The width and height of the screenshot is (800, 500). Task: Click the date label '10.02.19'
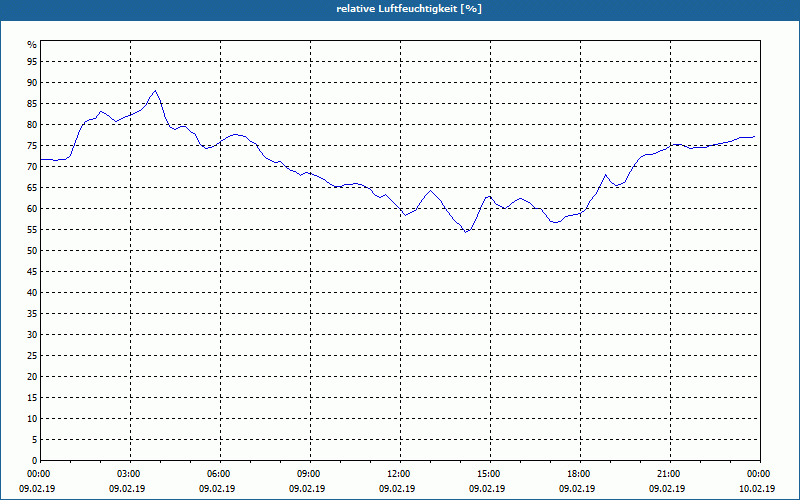[x=757, y=489]
